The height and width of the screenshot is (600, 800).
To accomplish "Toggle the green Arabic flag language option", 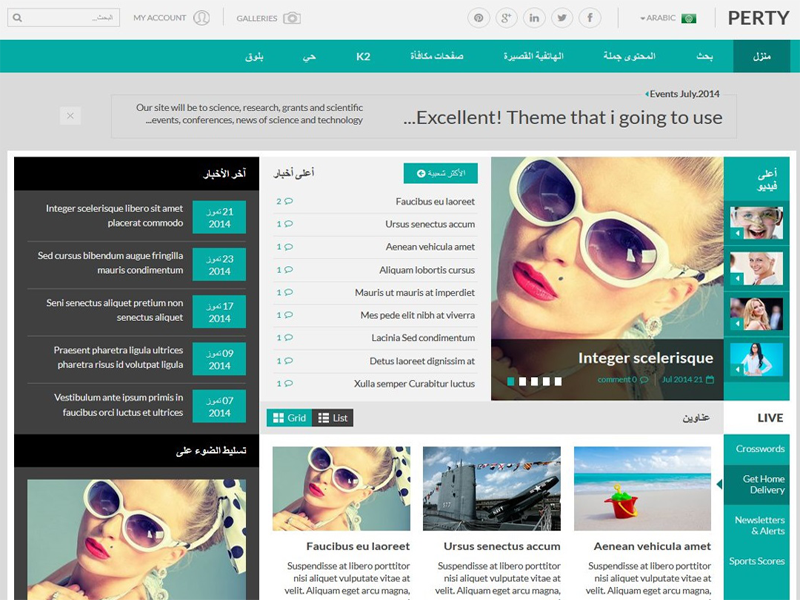I will click(x=688, y=17).
